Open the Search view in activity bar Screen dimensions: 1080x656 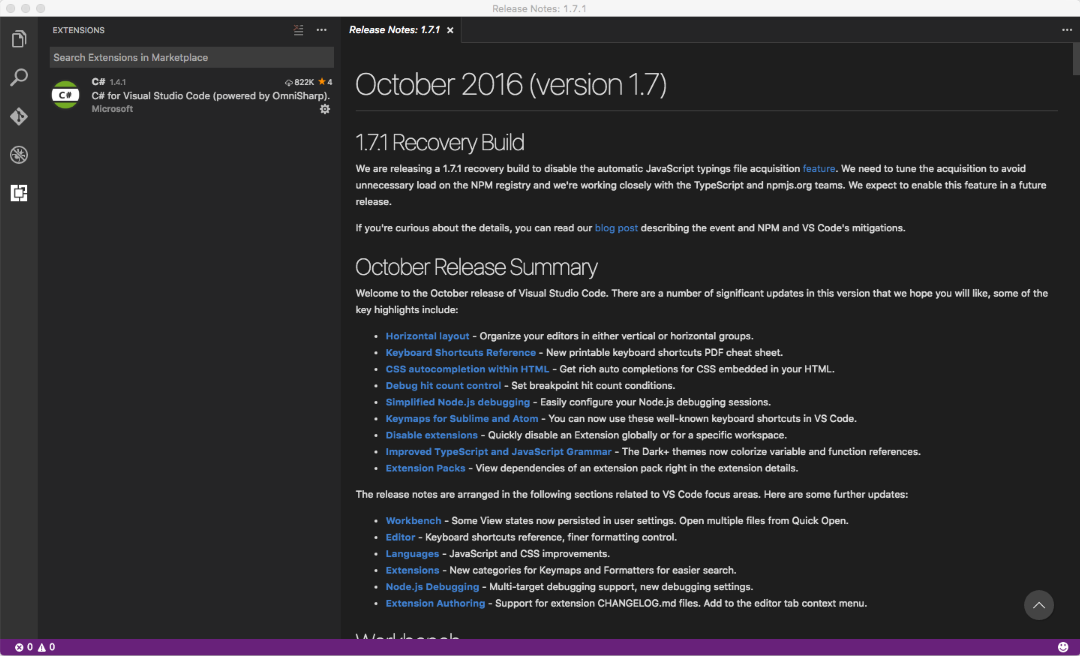point(19,77)
